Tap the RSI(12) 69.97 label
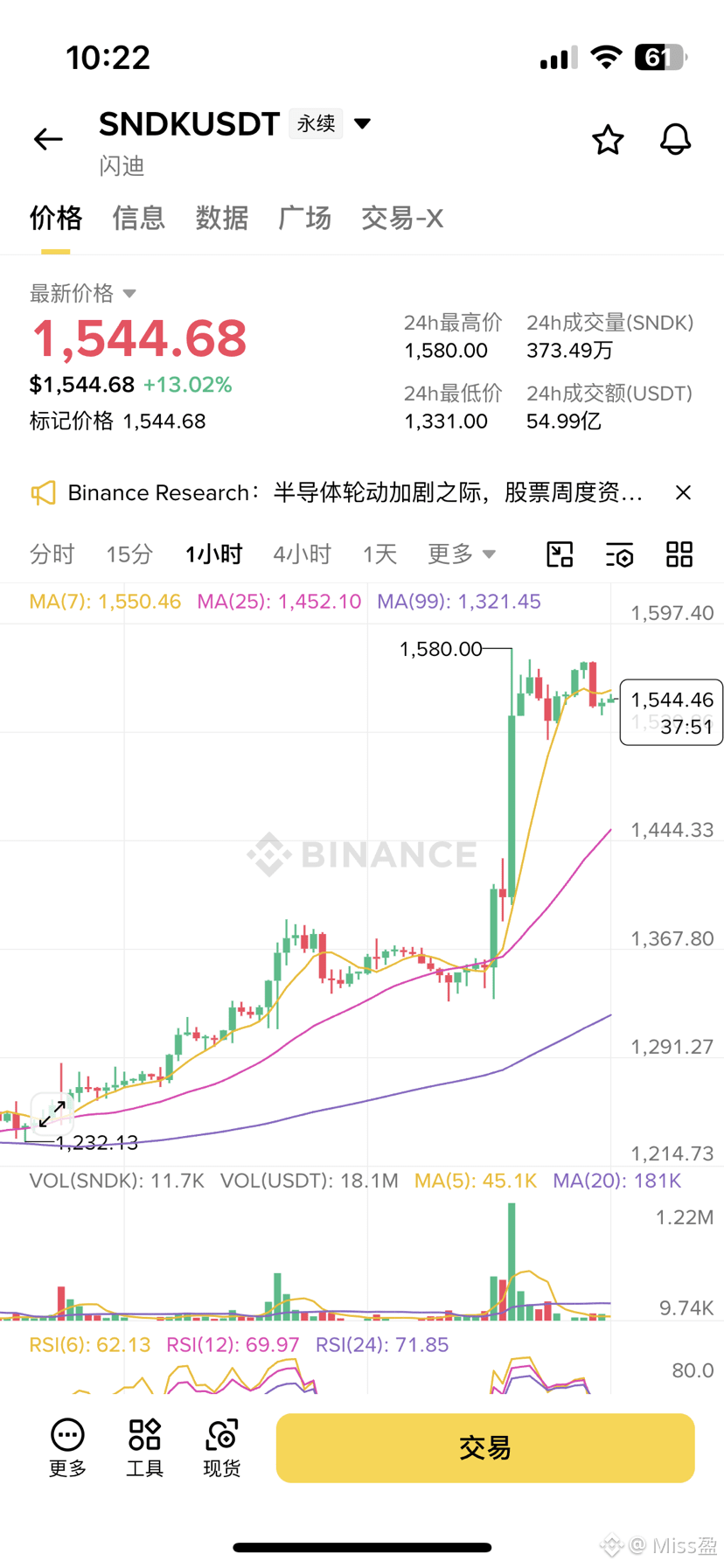Screen dimensions: 724x1568 (x=233, y=1345)
